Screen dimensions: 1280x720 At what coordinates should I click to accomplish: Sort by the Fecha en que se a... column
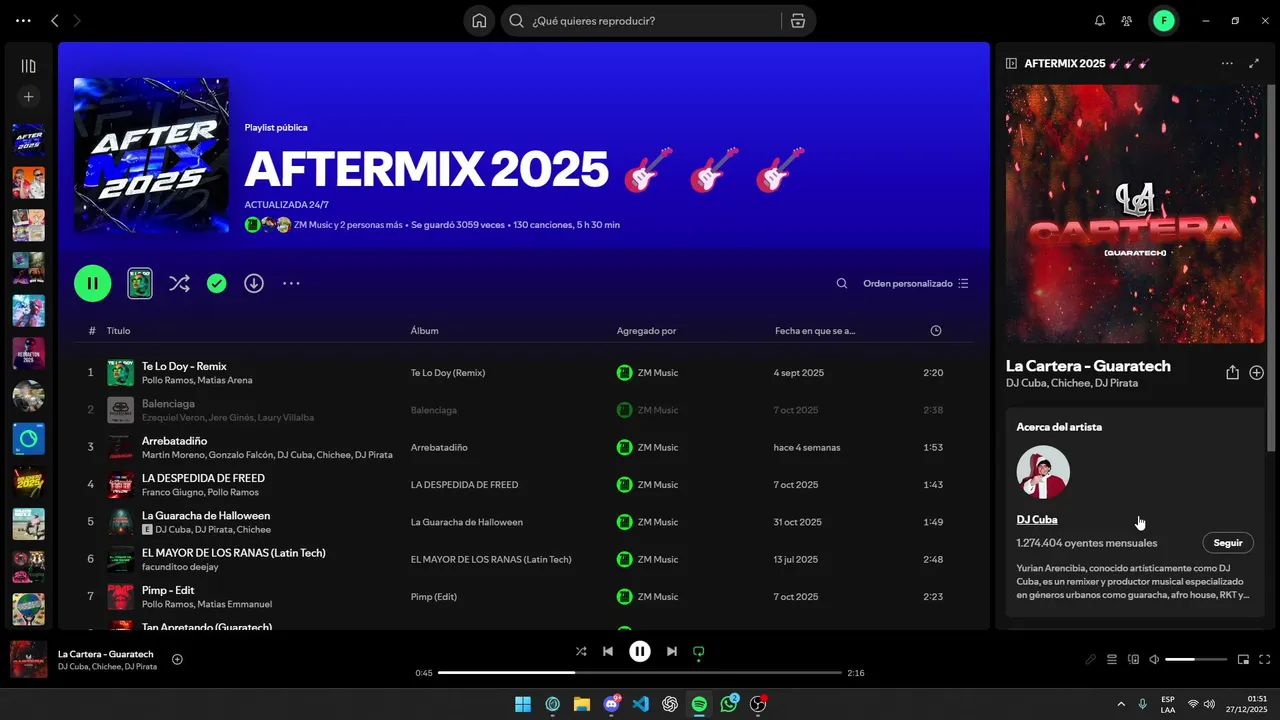tap(815, 331)
